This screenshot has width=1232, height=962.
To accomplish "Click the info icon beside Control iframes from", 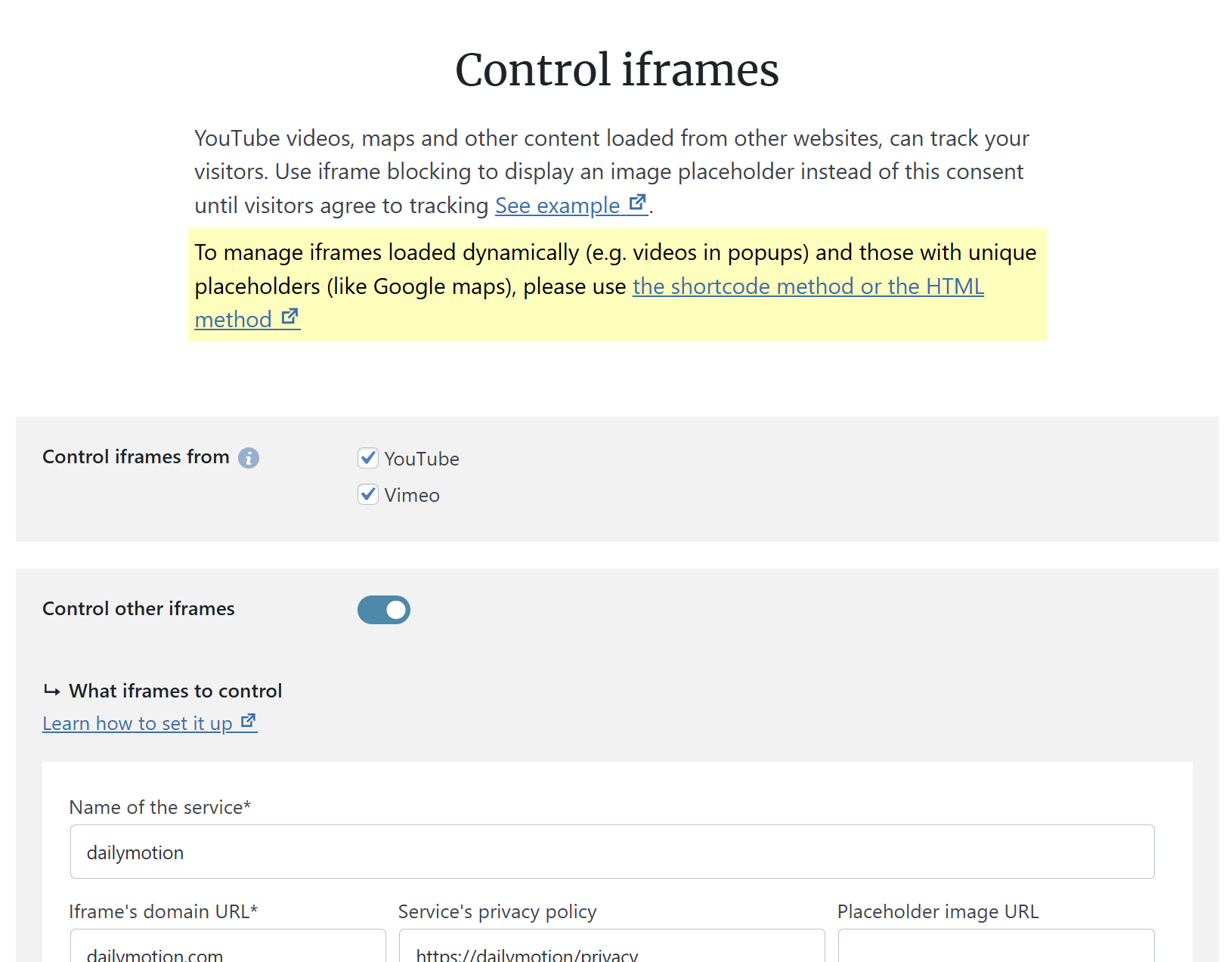I will point(249,458).
